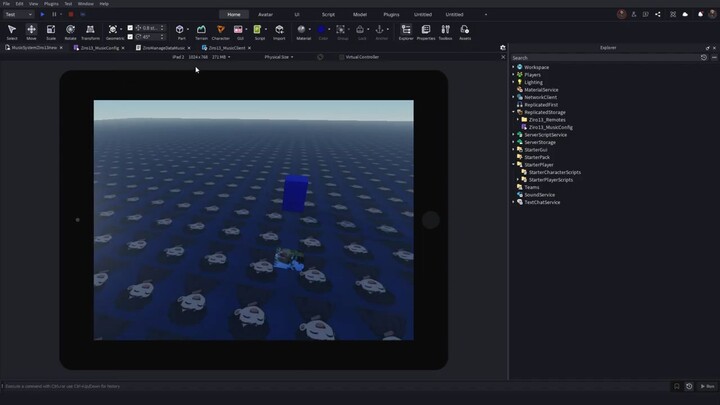
Task: Expand the ServerScriptService node
Action: [513, 135]
